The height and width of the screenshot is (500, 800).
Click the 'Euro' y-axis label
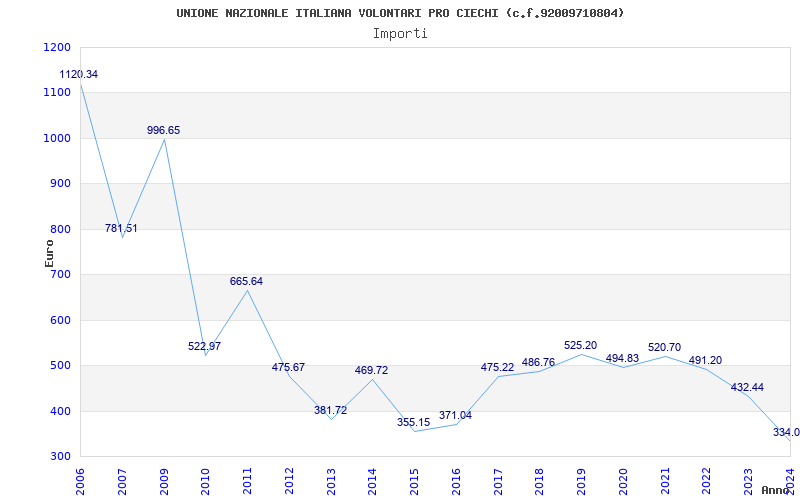click(x=49, y=253)
